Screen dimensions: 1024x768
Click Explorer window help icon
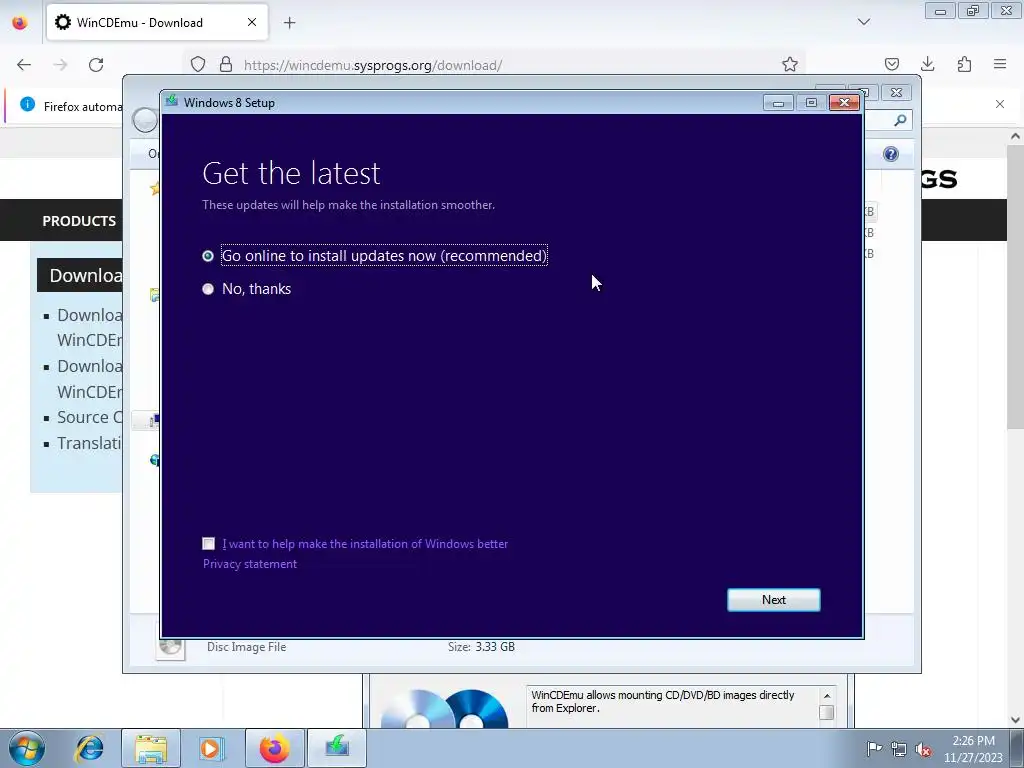(x=890, y=154)
